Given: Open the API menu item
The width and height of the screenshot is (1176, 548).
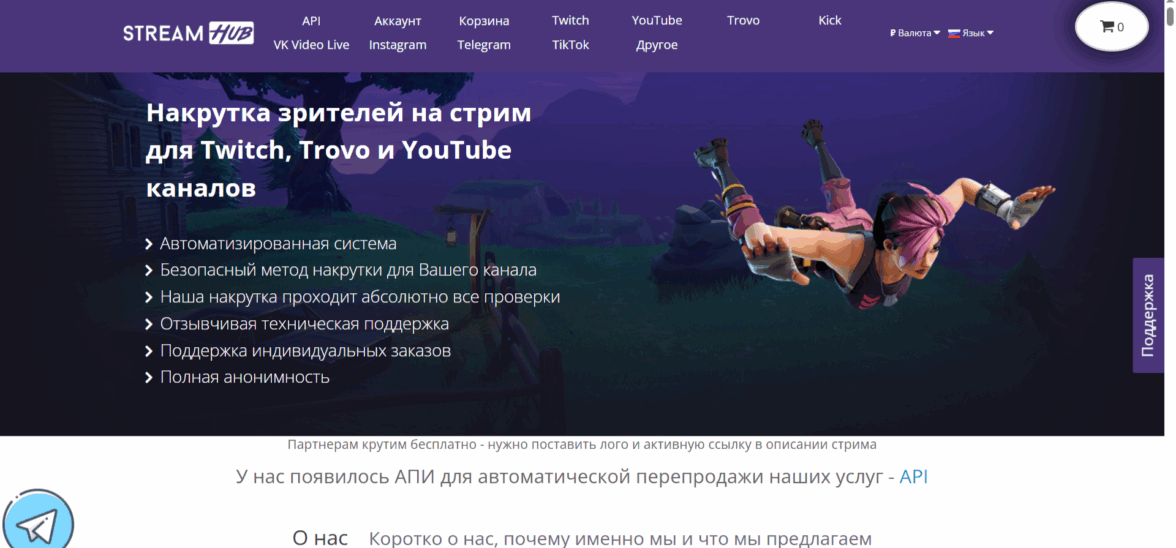Looking at the screenshot, I should 311,20.
